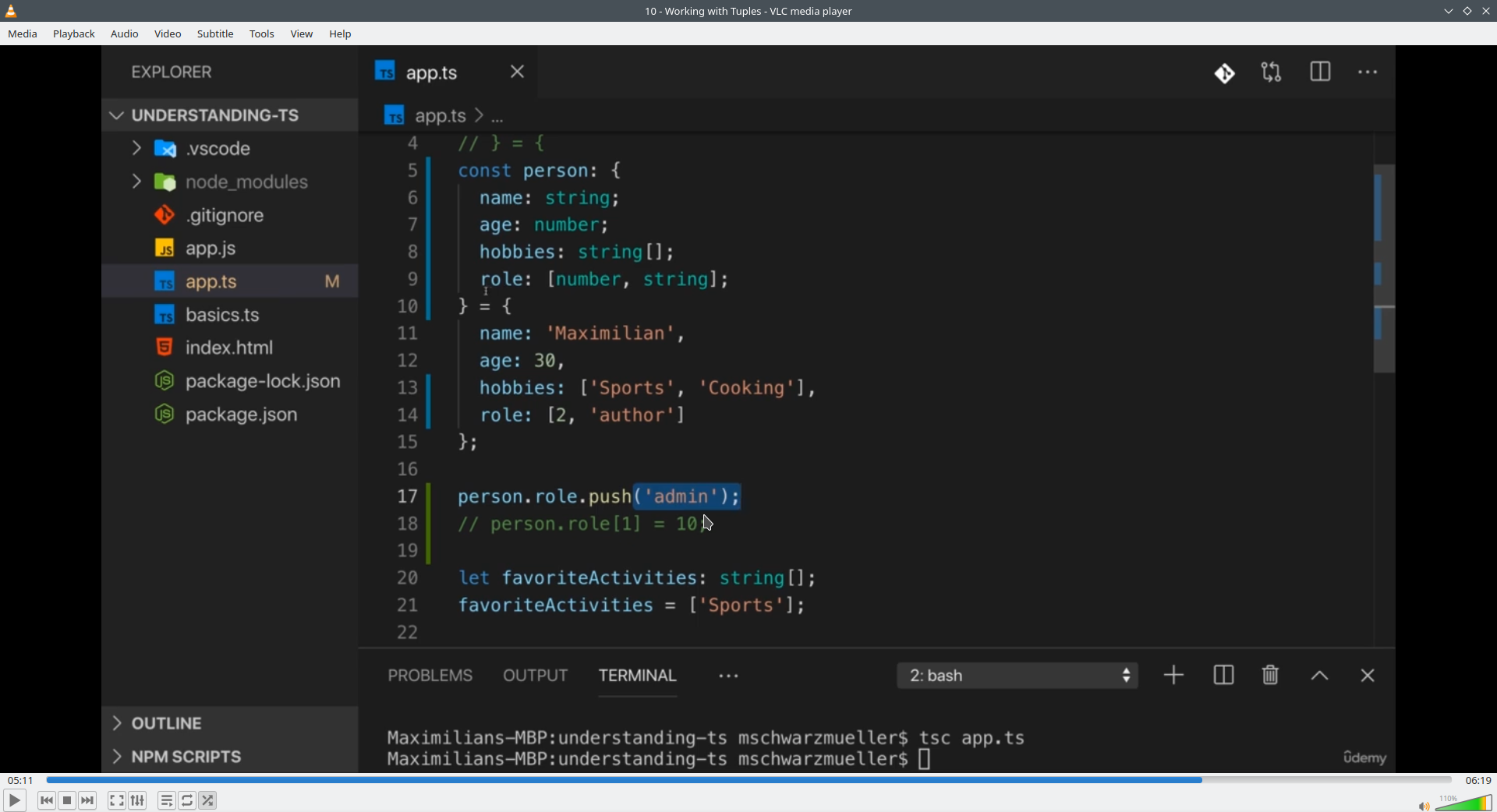Switch to the PROBLEMS panel tab
Screen dimensions: 1497x812
pyautogui.click(x=430, y=676)
